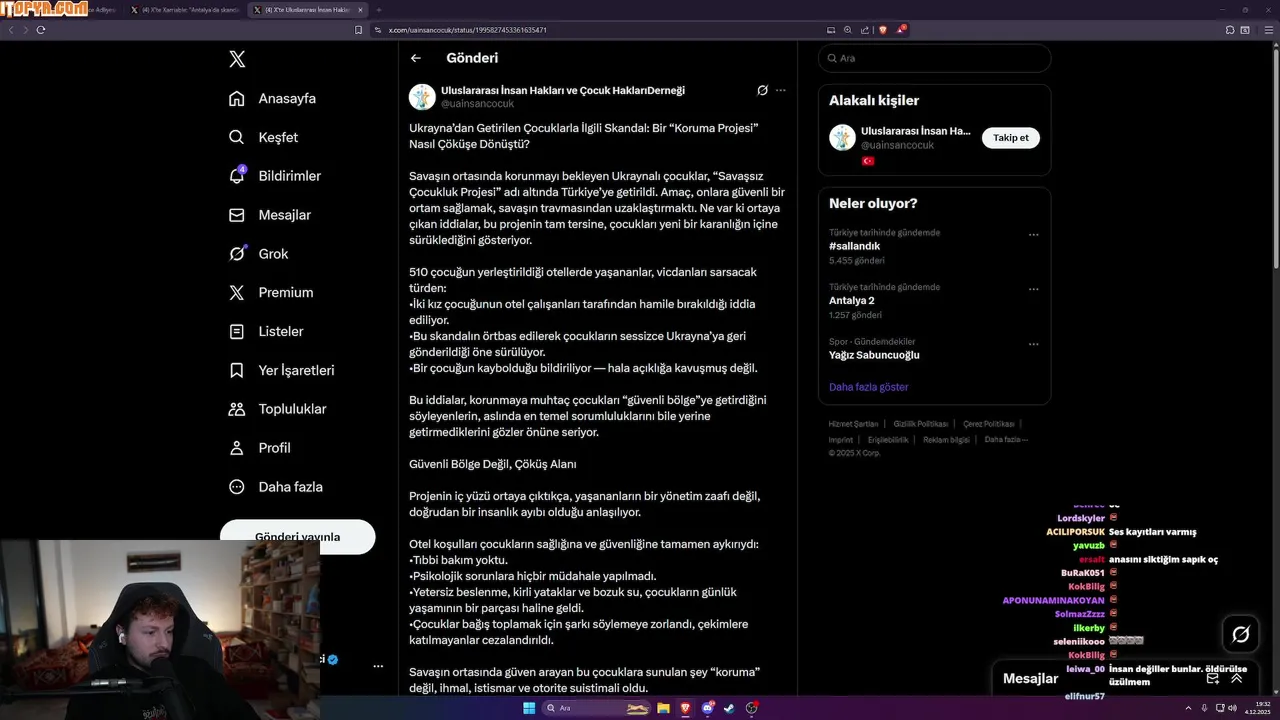Open Steam from taskbar
The height and width of the screenshot is (720, 1280).
click(729, 708)
